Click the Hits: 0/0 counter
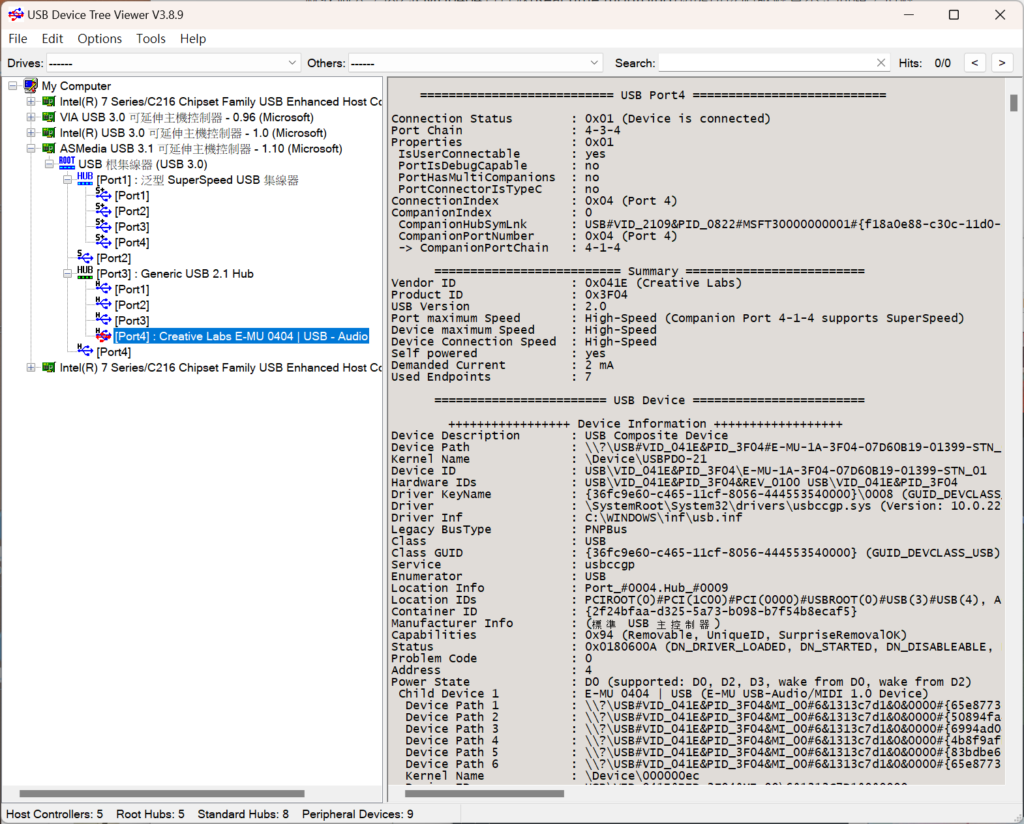The height and width of the screenshot is (824, 1024). pyautogui.click(x=925, y=63)
